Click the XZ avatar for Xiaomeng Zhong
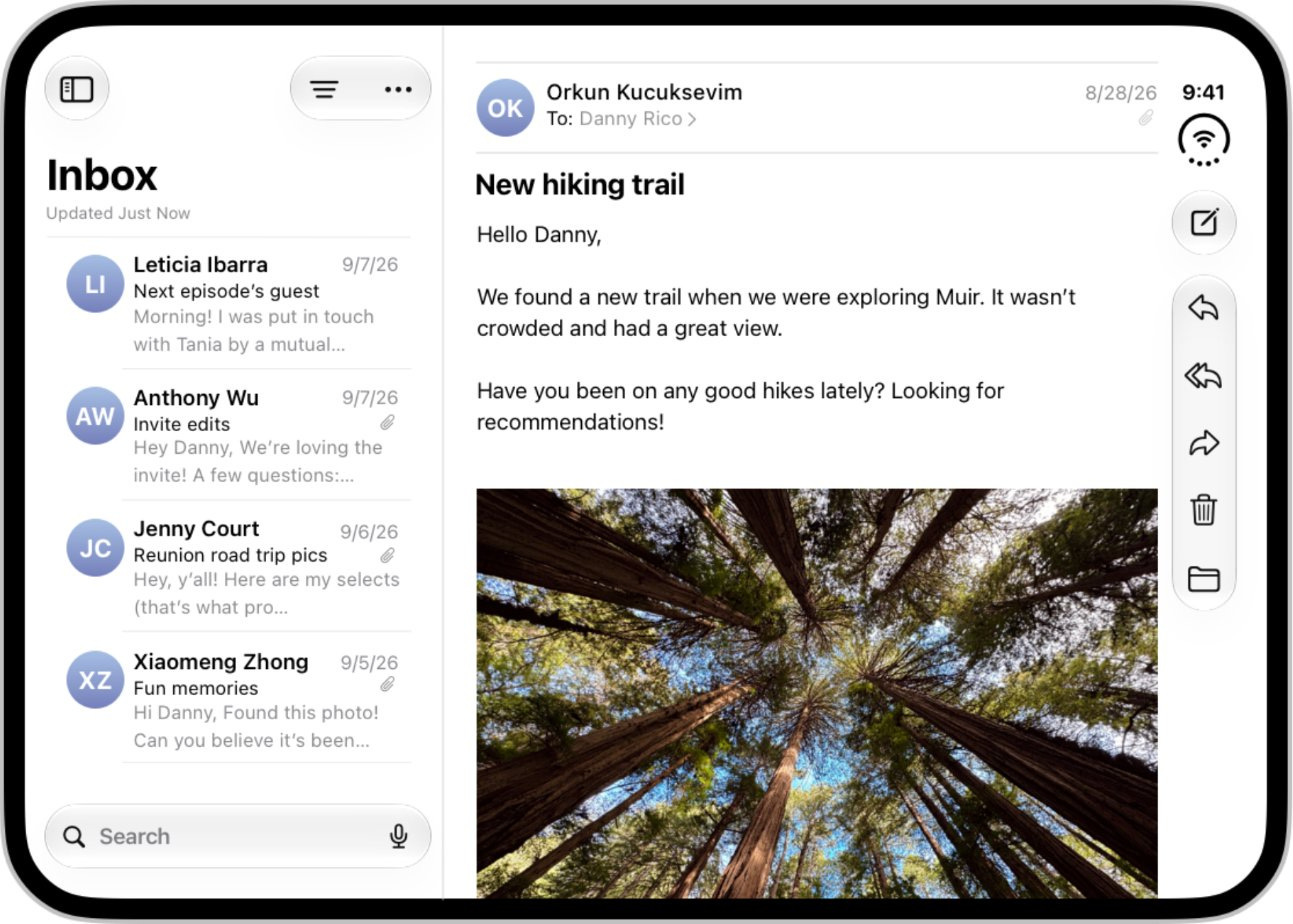 coord(95,680)
